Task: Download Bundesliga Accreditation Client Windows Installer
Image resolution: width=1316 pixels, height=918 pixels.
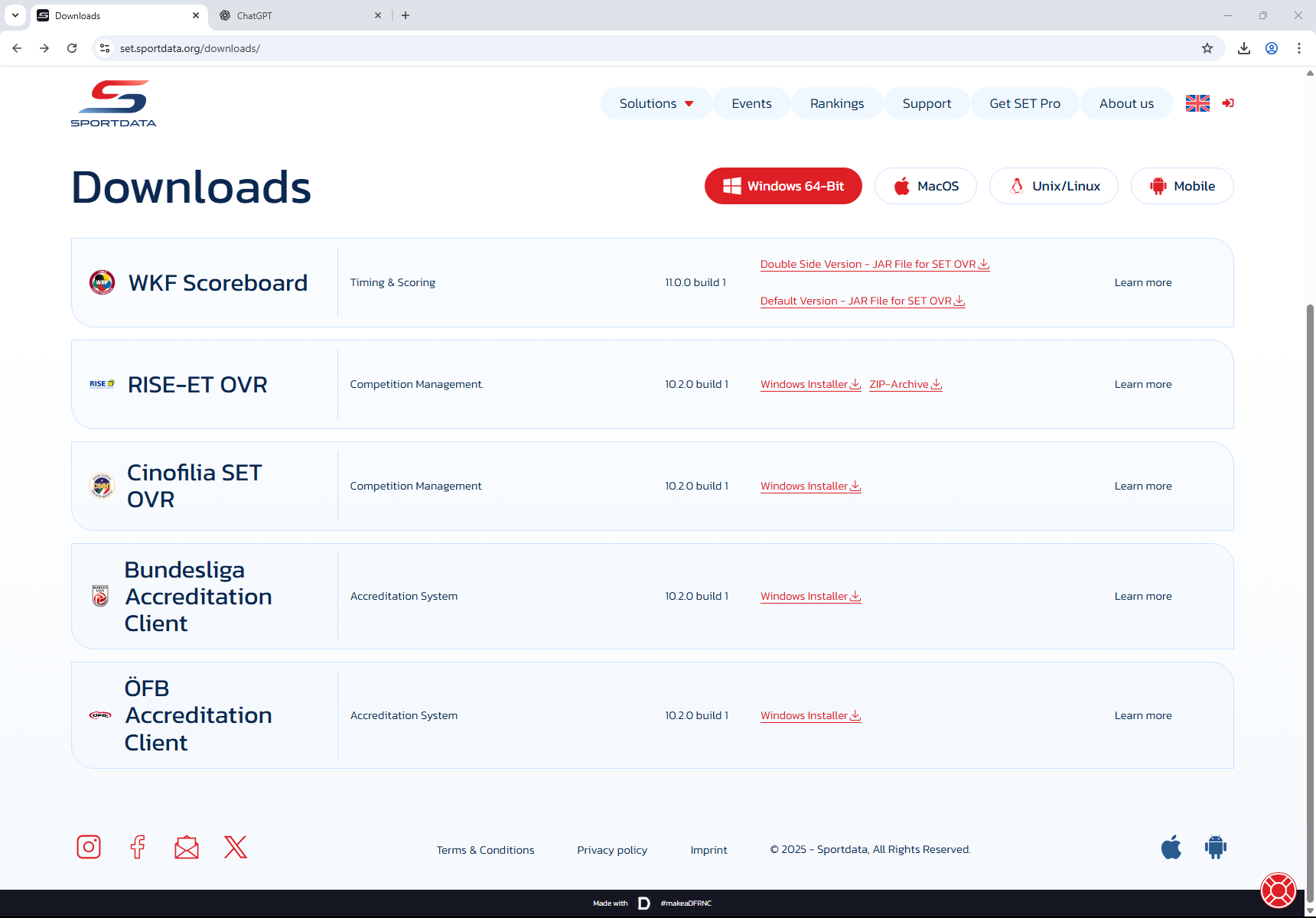Action: [x=810, y=596]
